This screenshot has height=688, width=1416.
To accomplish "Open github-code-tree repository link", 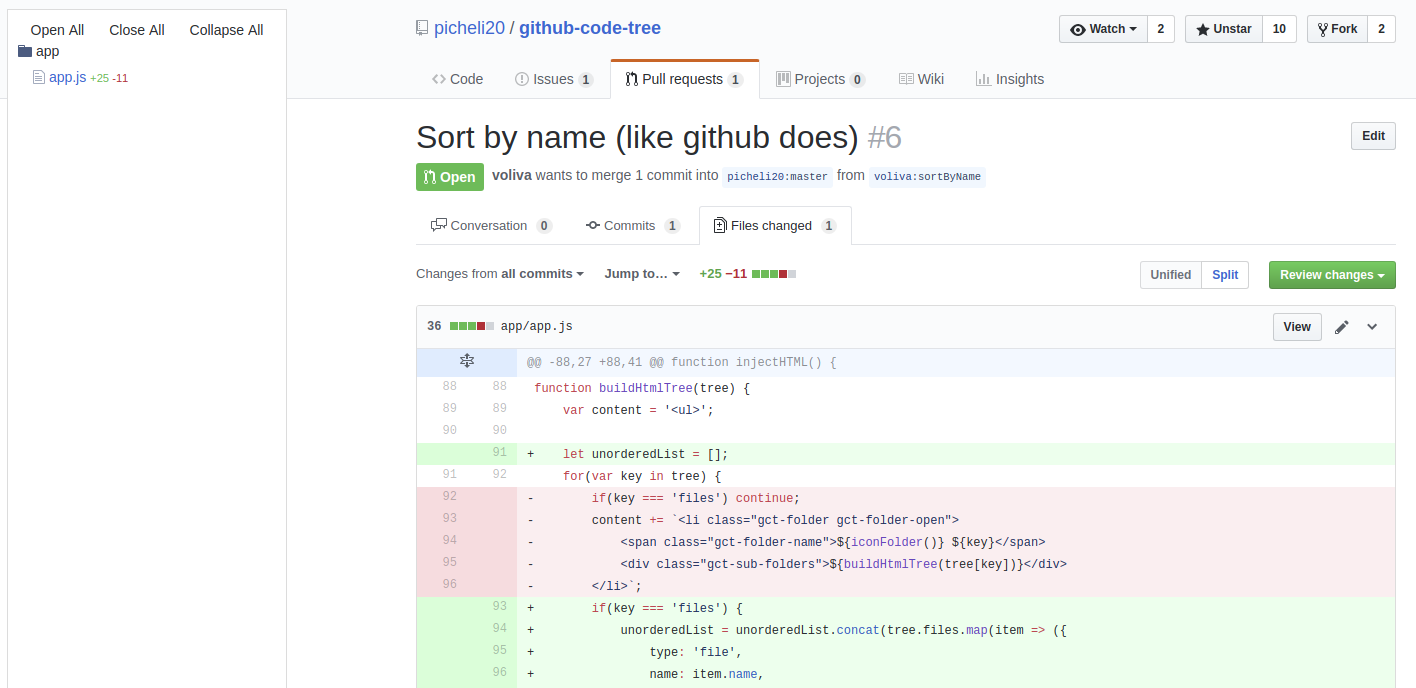I will [590, 28].
